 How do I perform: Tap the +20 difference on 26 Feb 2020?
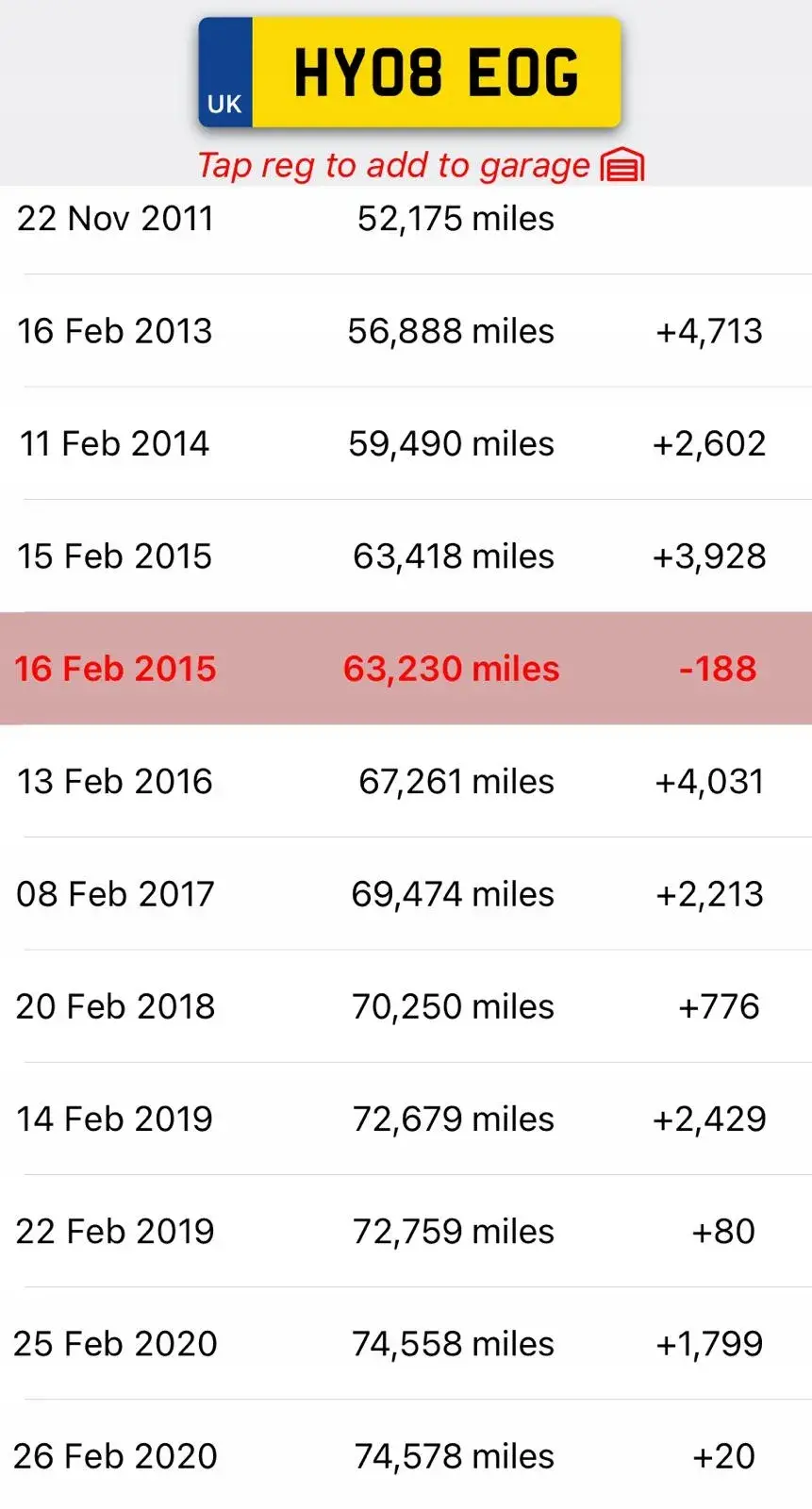(723, 1456)
